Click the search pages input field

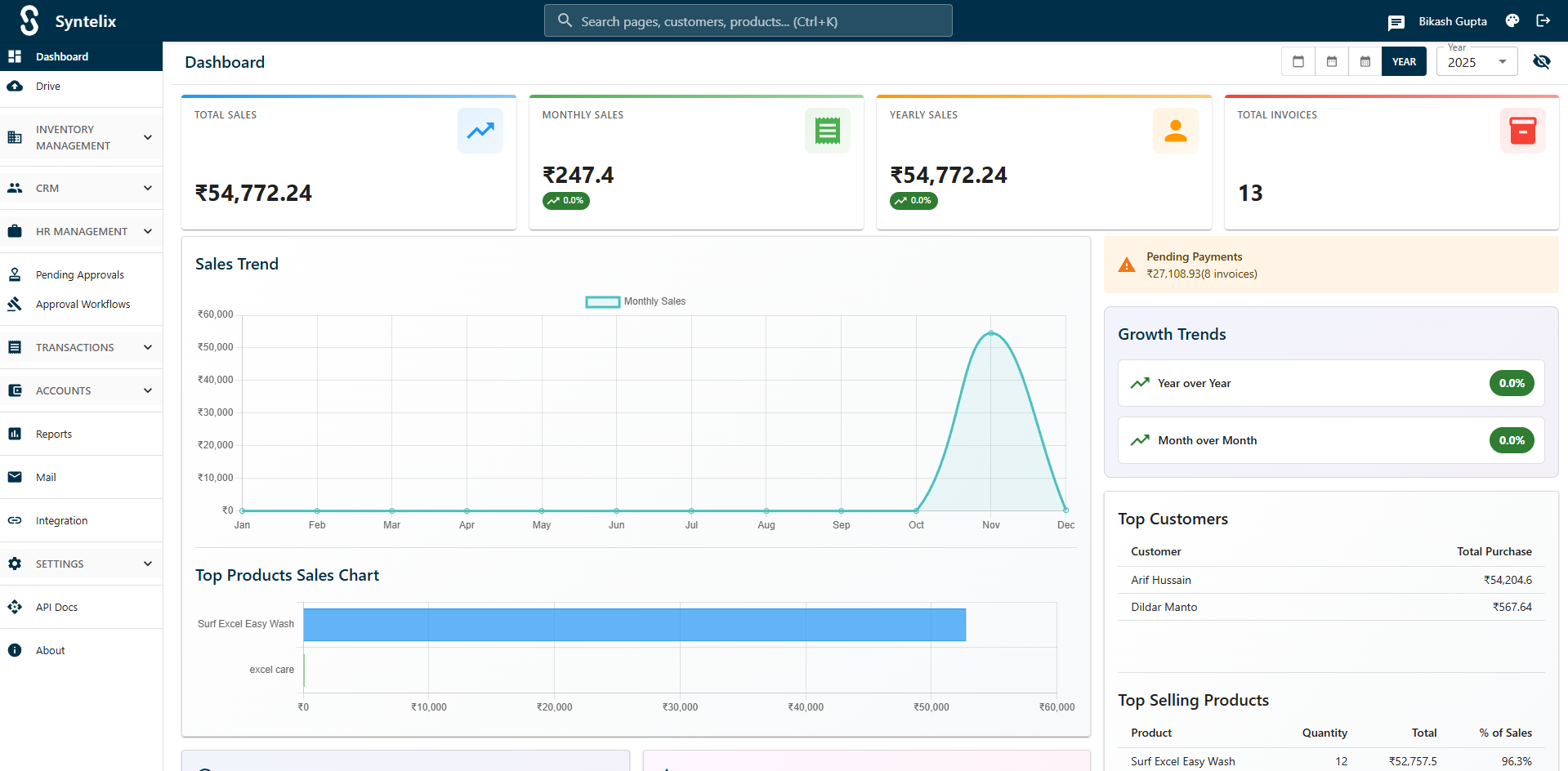click(x=748, y=20)
